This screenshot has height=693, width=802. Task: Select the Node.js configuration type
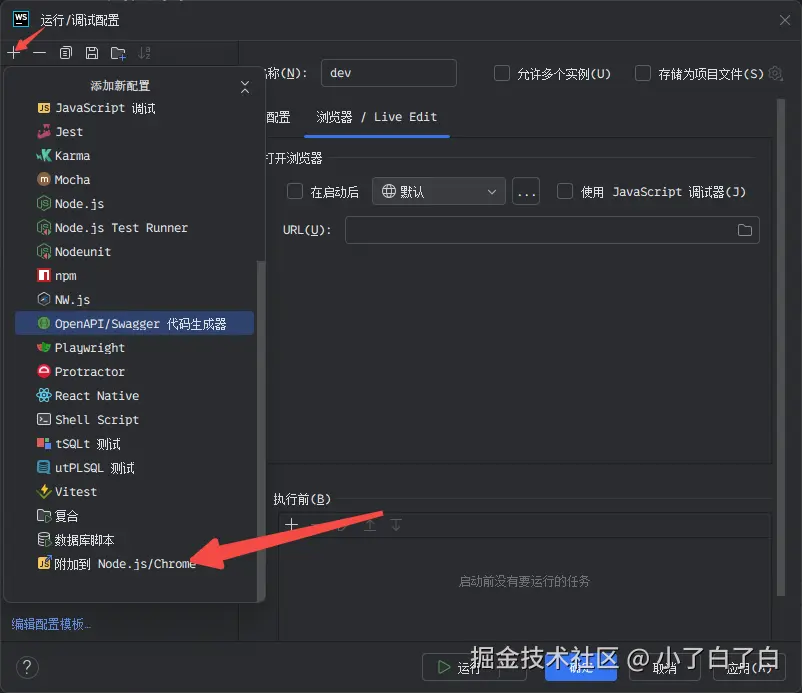(x=135, y=204)
